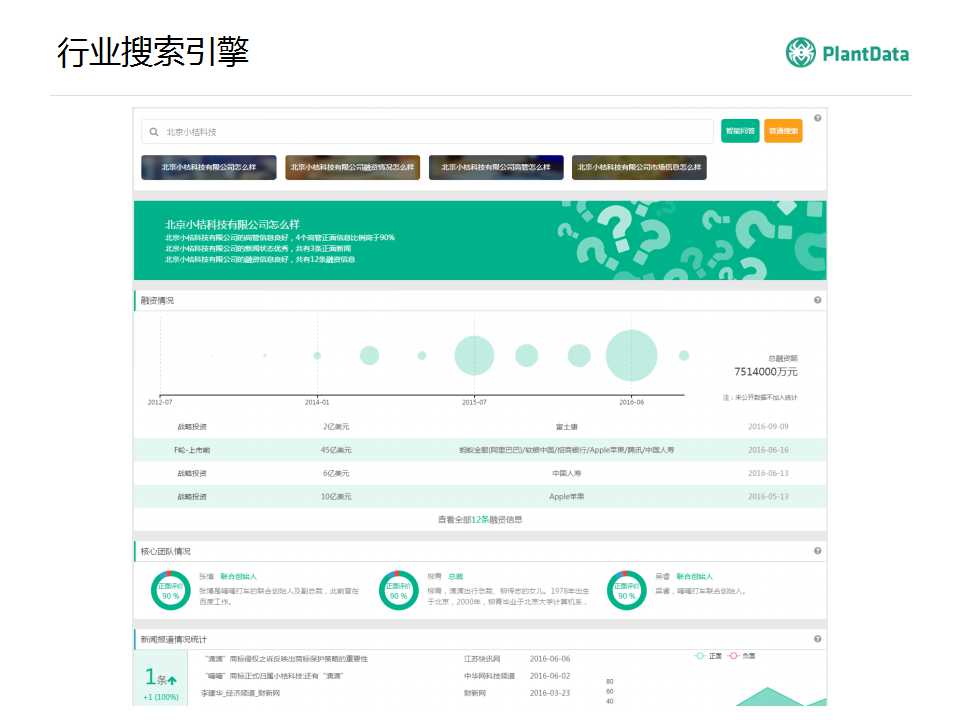Click the green 智能问答 button
Viewport: 960px width, 720px height.
tap(740, 131)
